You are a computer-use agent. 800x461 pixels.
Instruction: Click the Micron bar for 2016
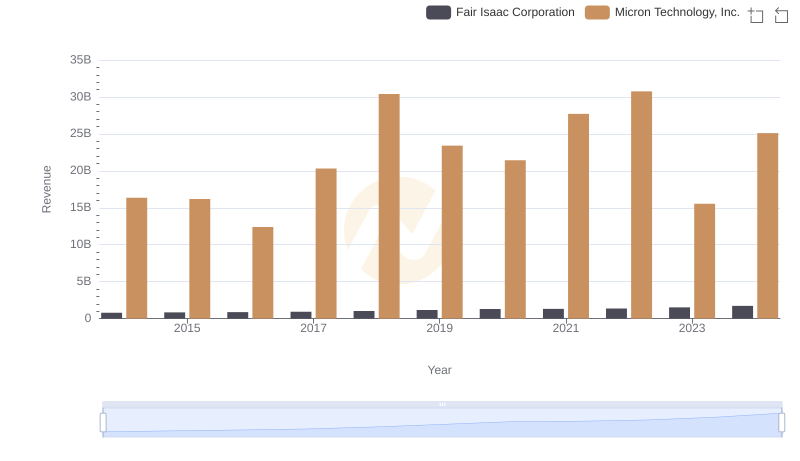(x=263, y=273)
